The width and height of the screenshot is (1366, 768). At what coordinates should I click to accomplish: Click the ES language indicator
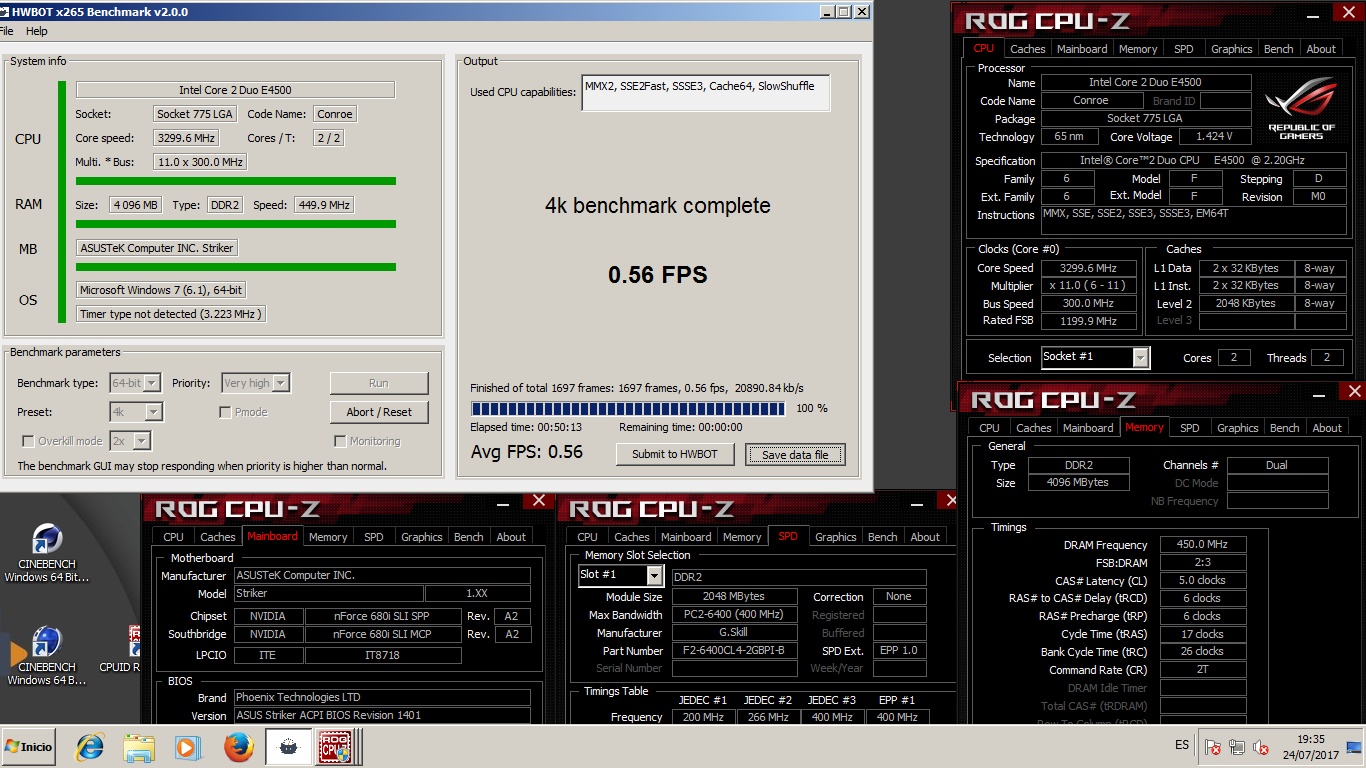1182,746
